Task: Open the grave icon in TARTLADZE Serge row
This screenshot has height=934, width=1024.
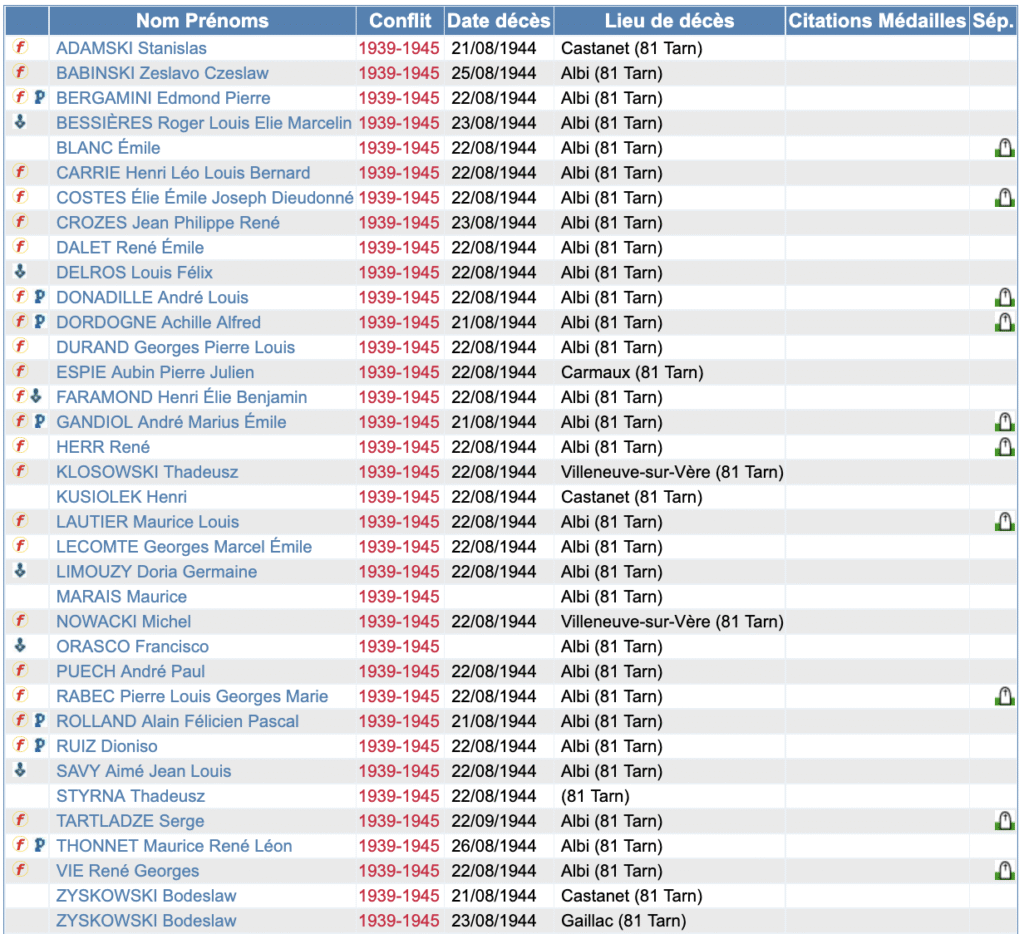Action: (x=1004, y=820)
